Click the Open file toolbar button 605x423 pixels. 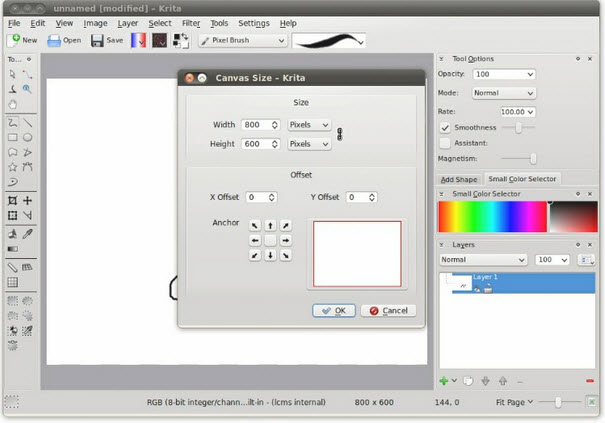64,40
